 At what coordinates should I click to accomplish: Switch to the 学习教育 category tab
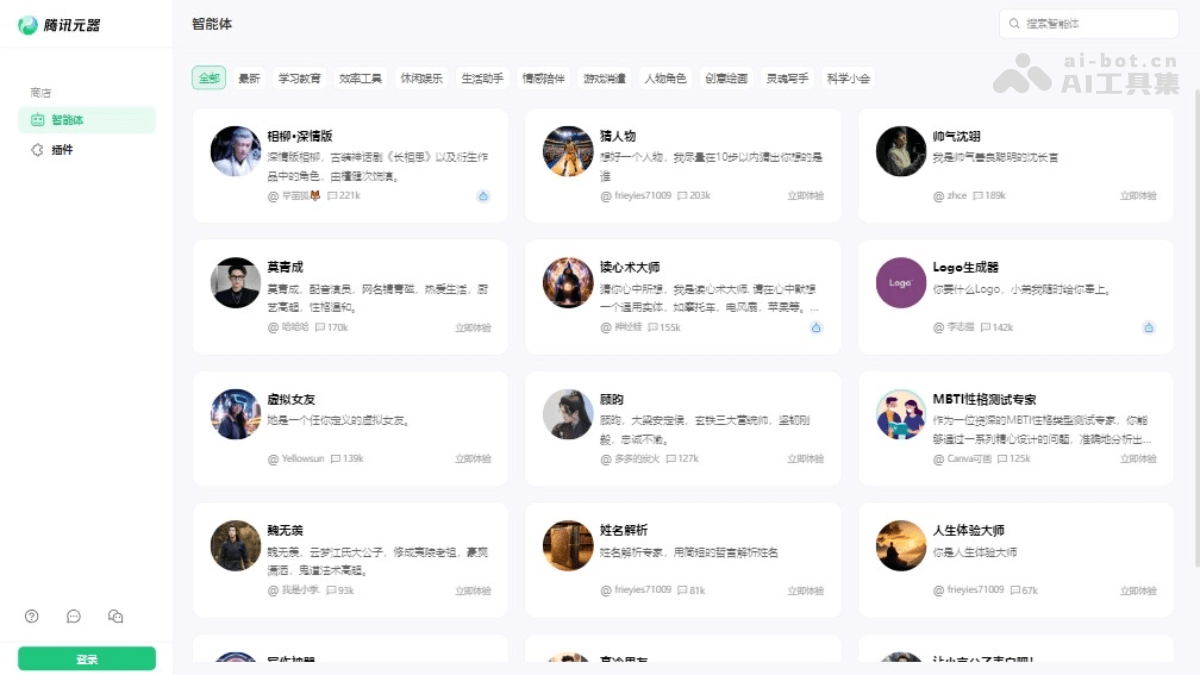click(299, 78)
